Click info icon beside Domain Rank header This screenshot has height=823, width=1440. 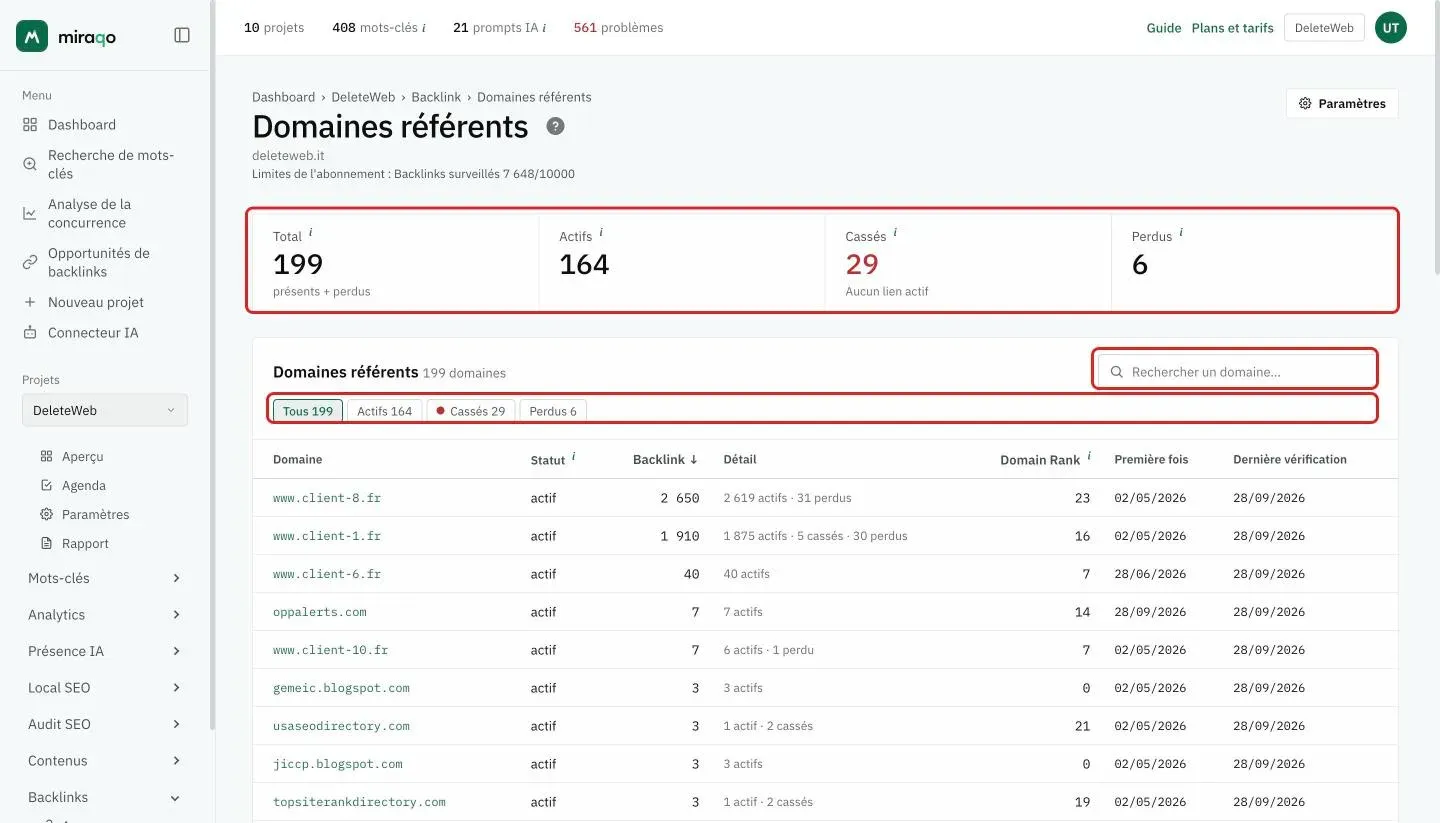1089,457
